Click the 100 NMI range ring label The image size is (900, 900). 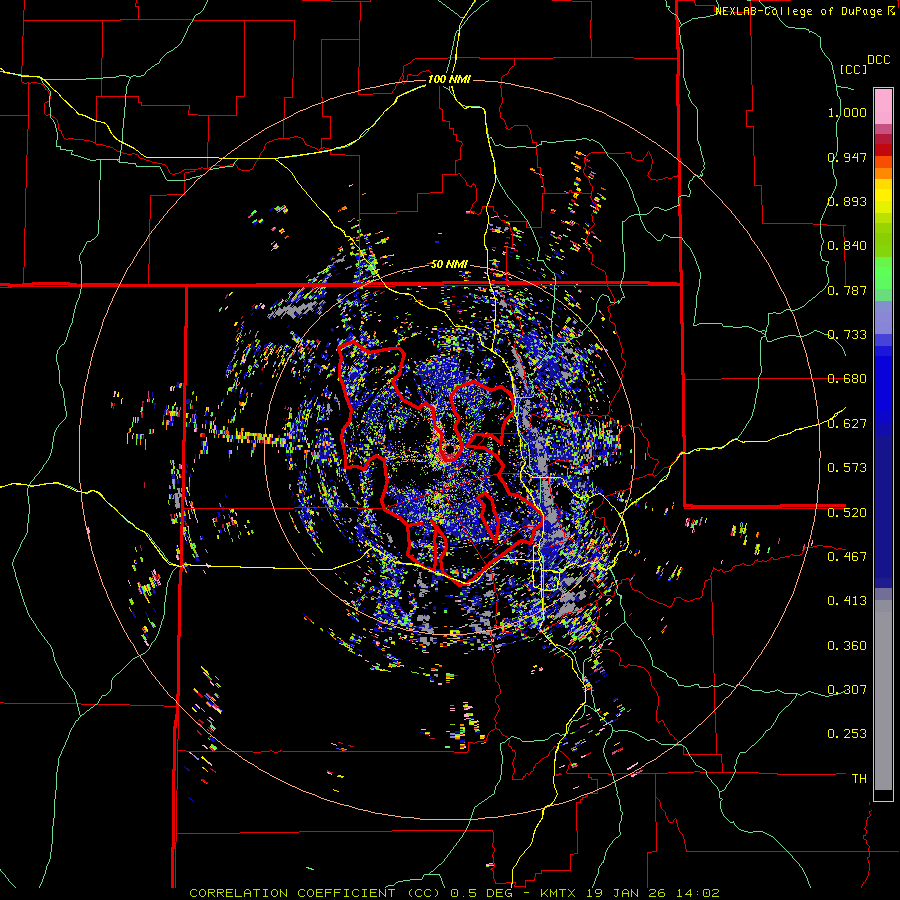pyautogui.click(x=449, y=79)
